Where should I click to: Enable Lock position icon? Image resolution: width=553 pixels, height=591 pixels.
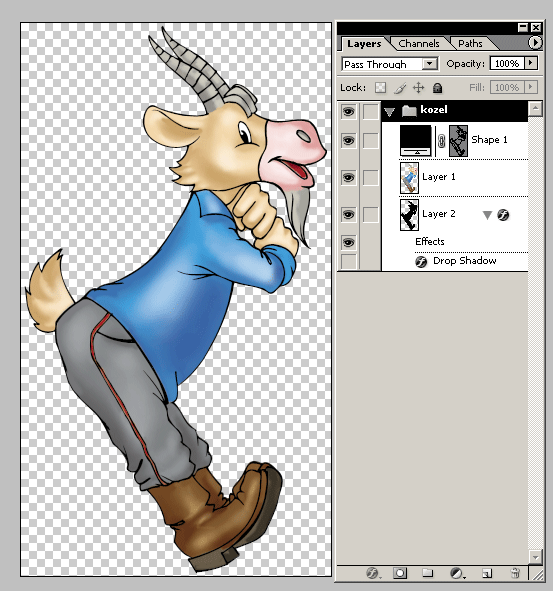[418, 88]
